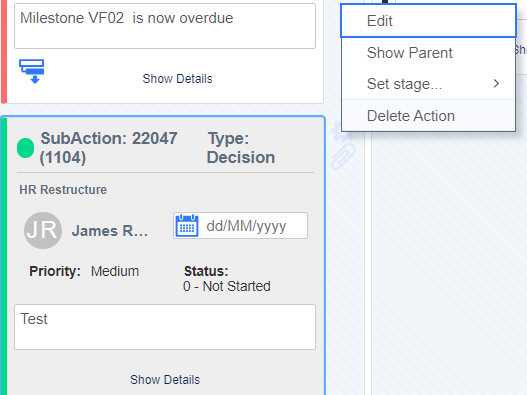This screenshot has width=527, height=395.
Task: Click Show Details on SubAction 22047 card
Action: [x=165, y=380]
